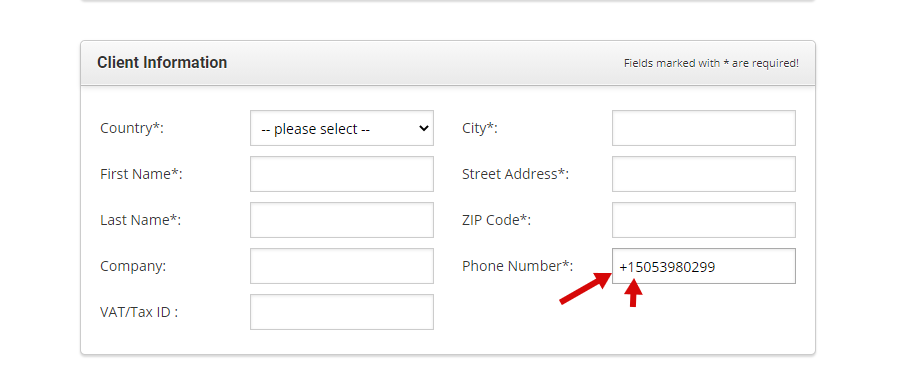919x377 pixels.
Task: Focus the Street Address text box
Action: 704,174
